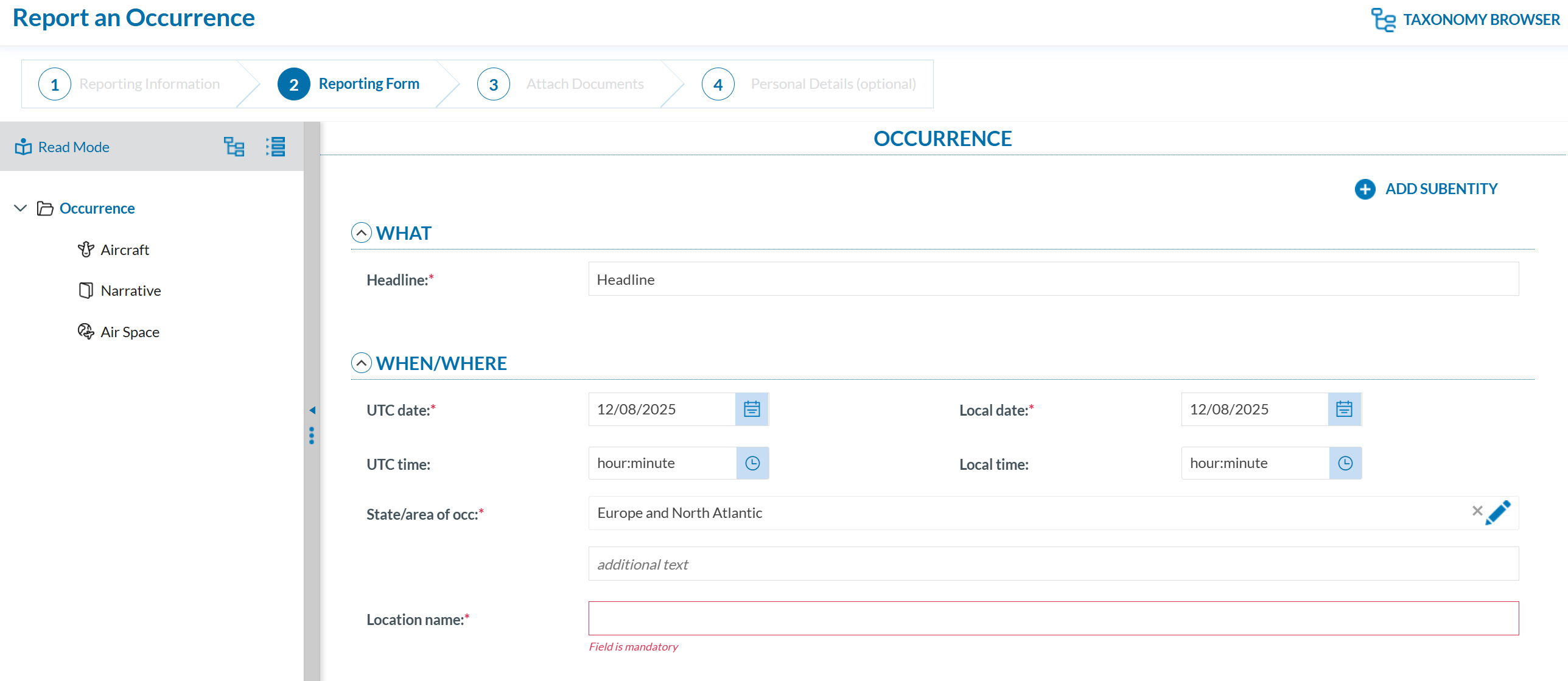
Task: Open the Local date calendar picker
Action: tap(1344, 409)
